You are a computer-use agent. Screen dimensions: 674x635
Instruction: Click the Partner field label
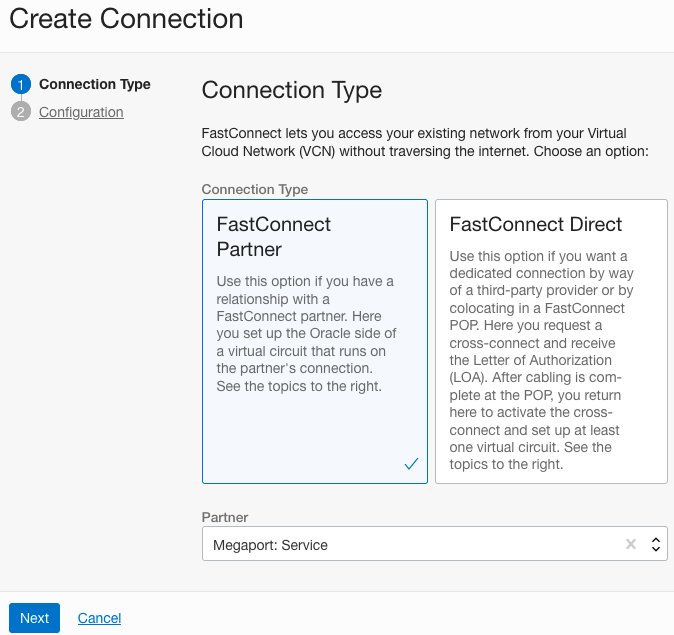(225, 517)
